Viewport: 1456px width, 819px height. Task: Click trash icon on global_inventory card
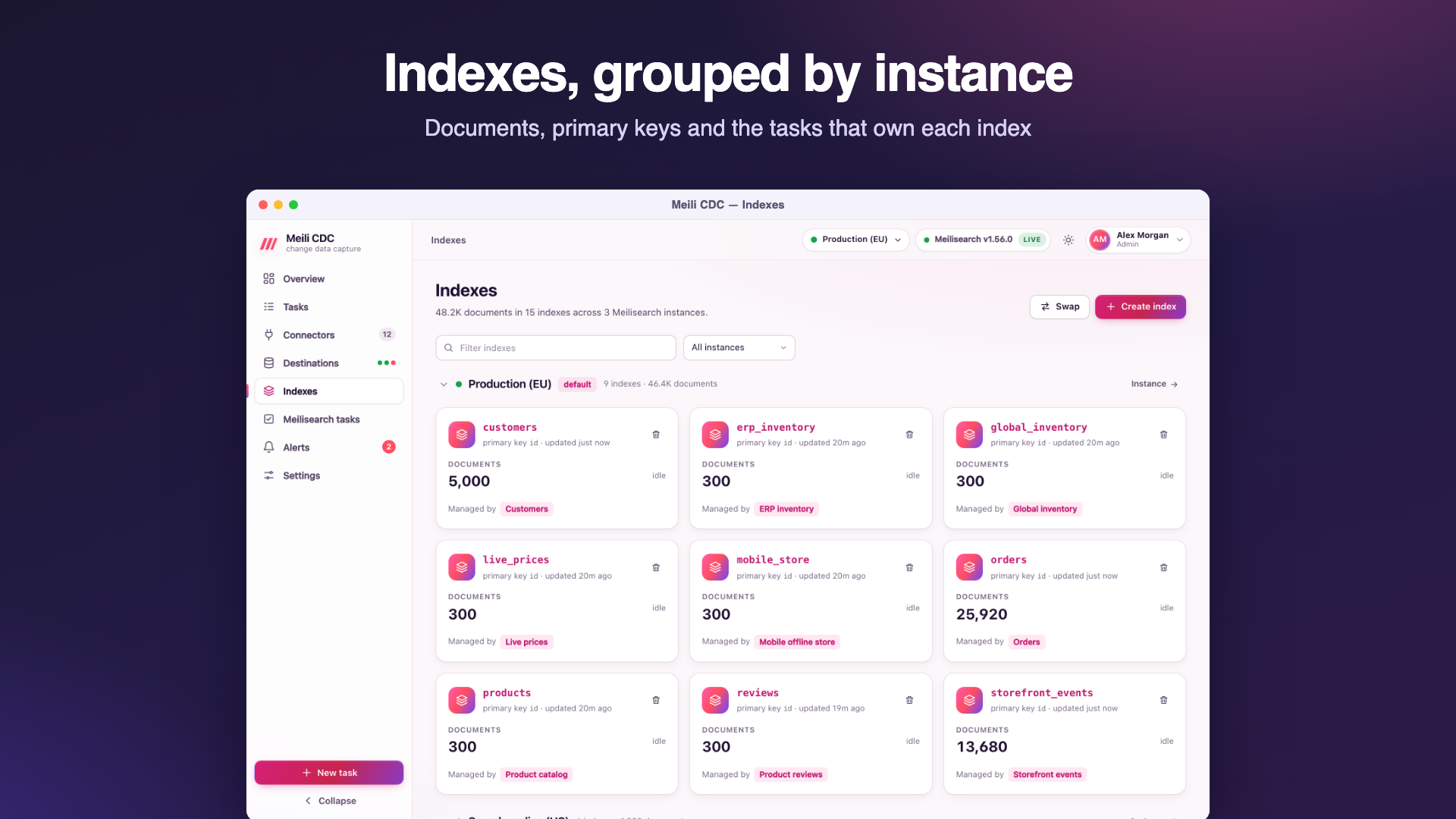(1163, 435)
